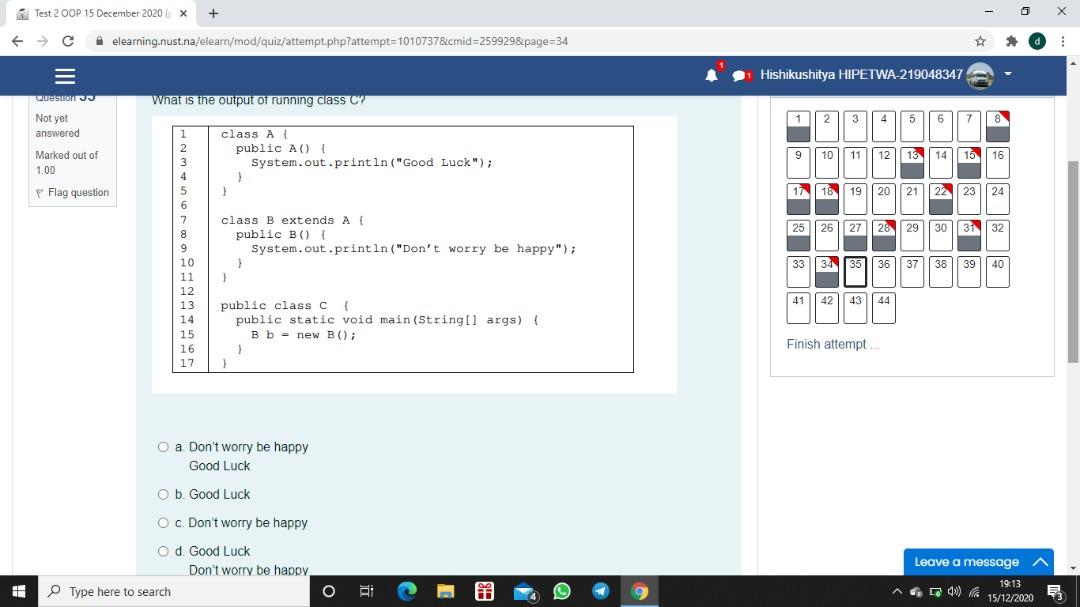Open the Mail app on taskbar
The height and width of the screenshot is (607, 1080).
pyautogui.click(x=524, y=591)
